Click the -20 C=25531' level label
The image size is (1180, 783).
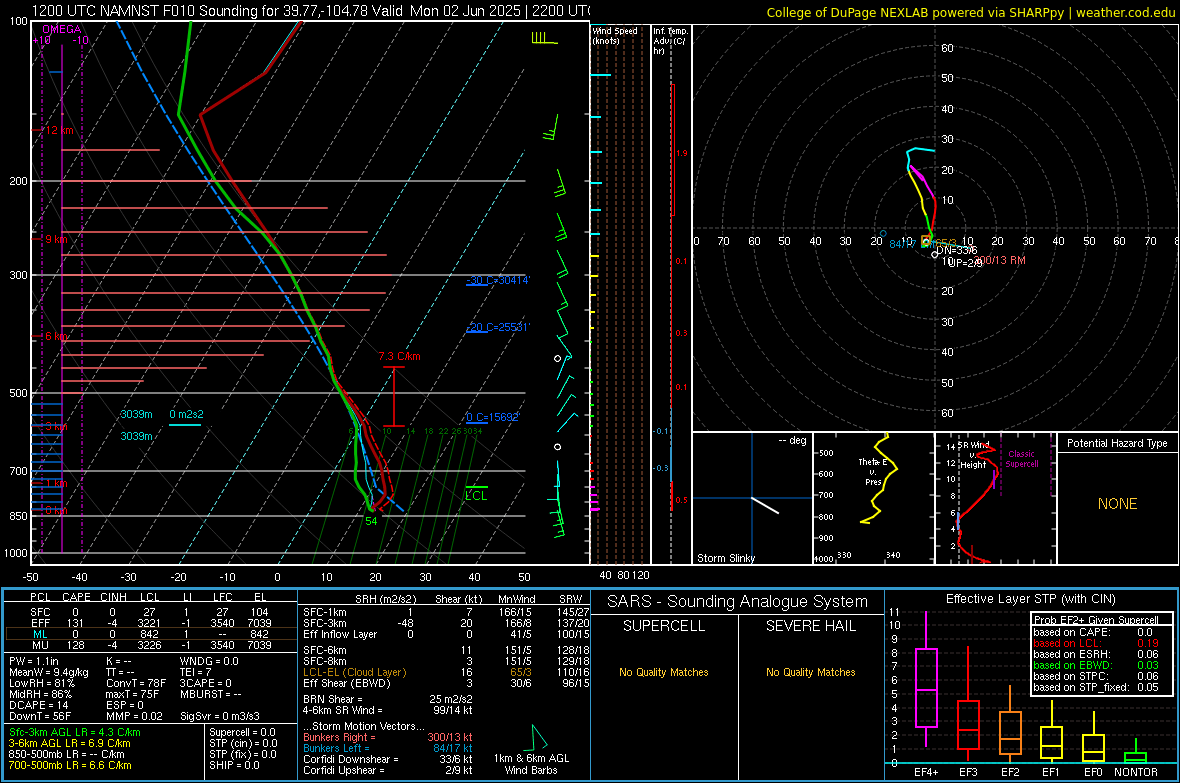497,328
